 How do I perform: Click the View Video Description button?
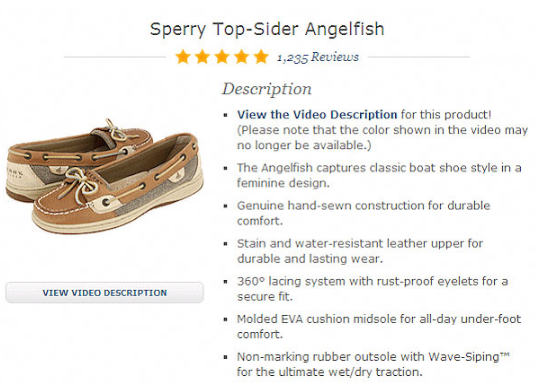(x=104, y=293)
